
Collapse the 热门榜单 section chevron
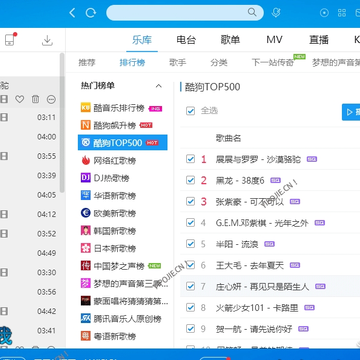tap(159, 86)
